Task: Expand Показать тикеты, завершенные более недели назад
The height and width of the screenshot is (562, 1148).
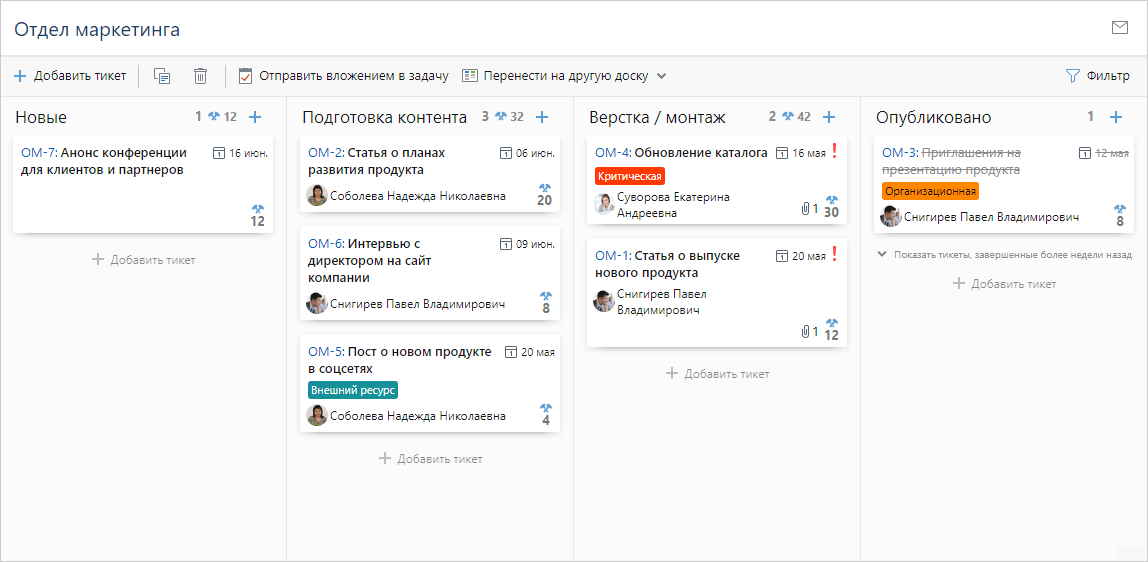Action: [1005, 255]
